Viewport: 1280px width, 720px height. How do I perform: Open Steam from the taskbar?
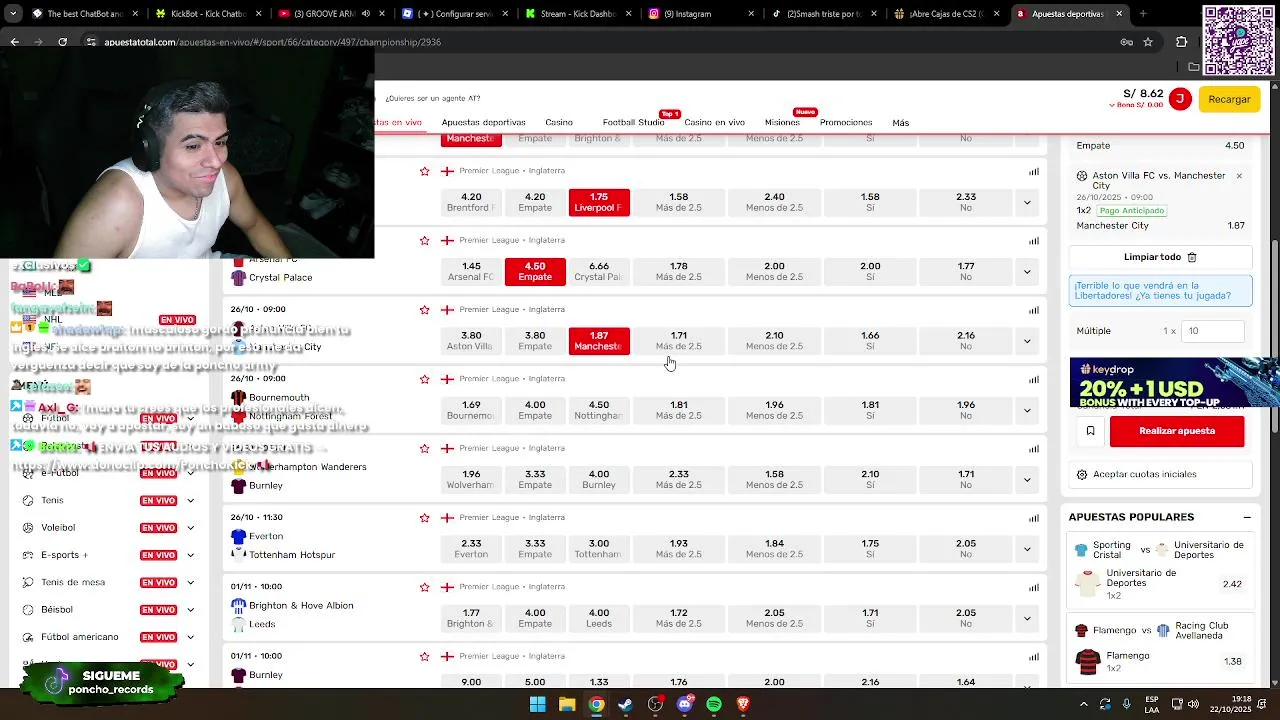[x=626, y=704]
